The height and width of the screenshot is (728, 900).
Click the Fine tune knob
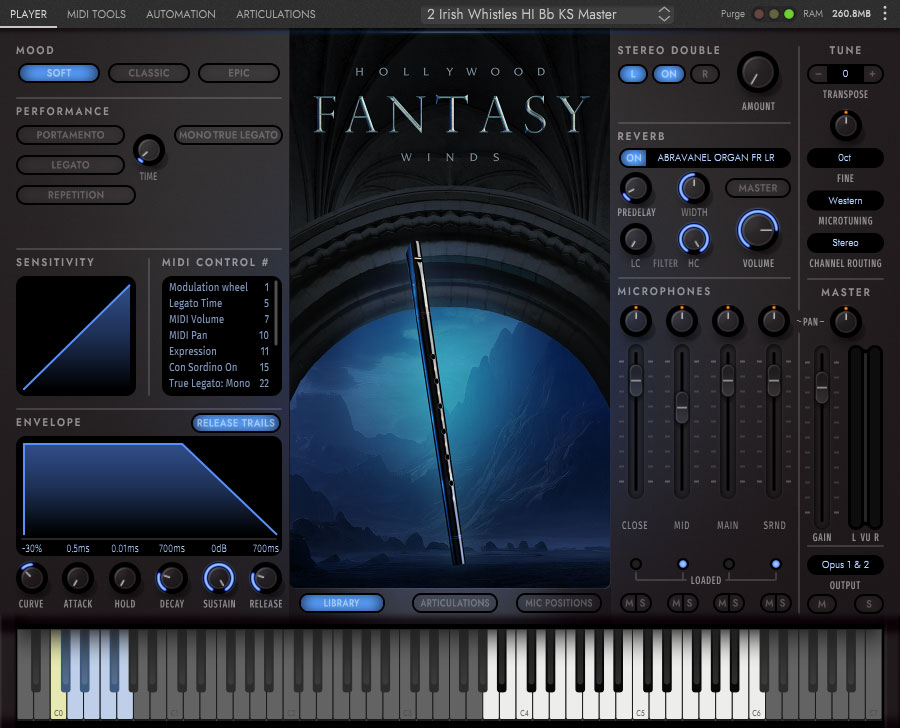[845, 125]
